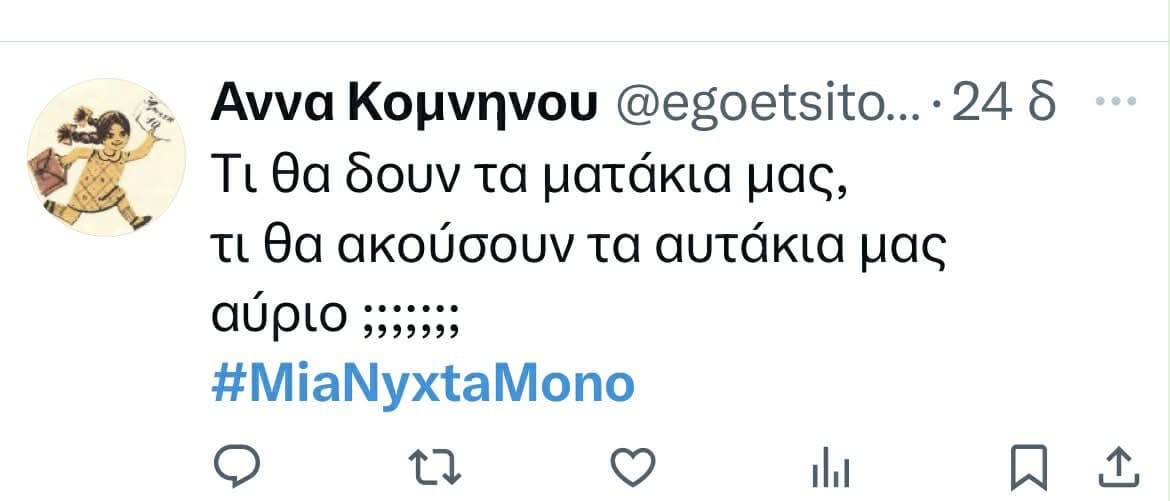
Task: Open the 24 δ timestamp link
Action: (1004, 103)
